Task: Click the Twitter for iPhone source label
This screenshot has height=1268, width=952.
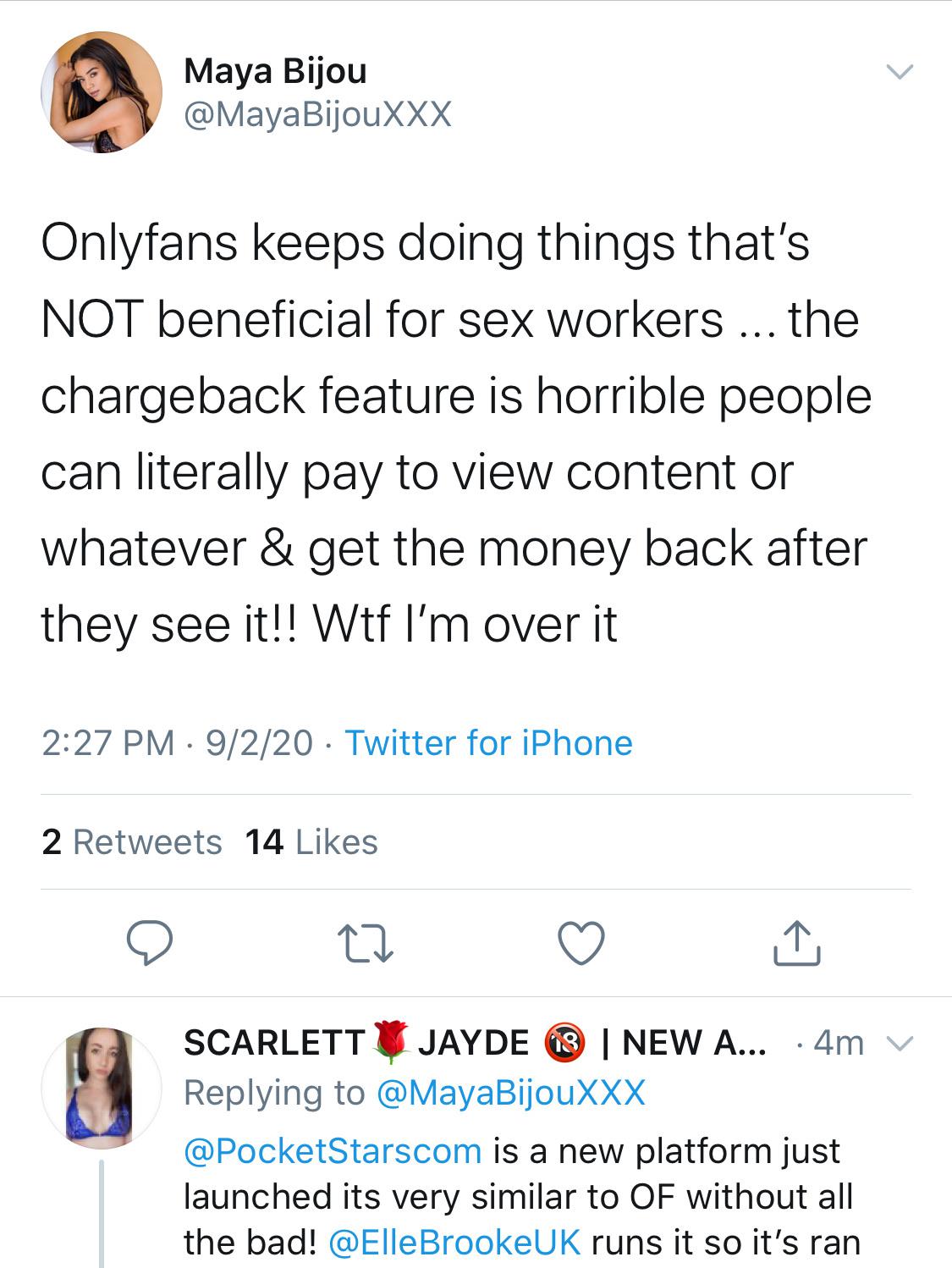Action: (490, 744)
